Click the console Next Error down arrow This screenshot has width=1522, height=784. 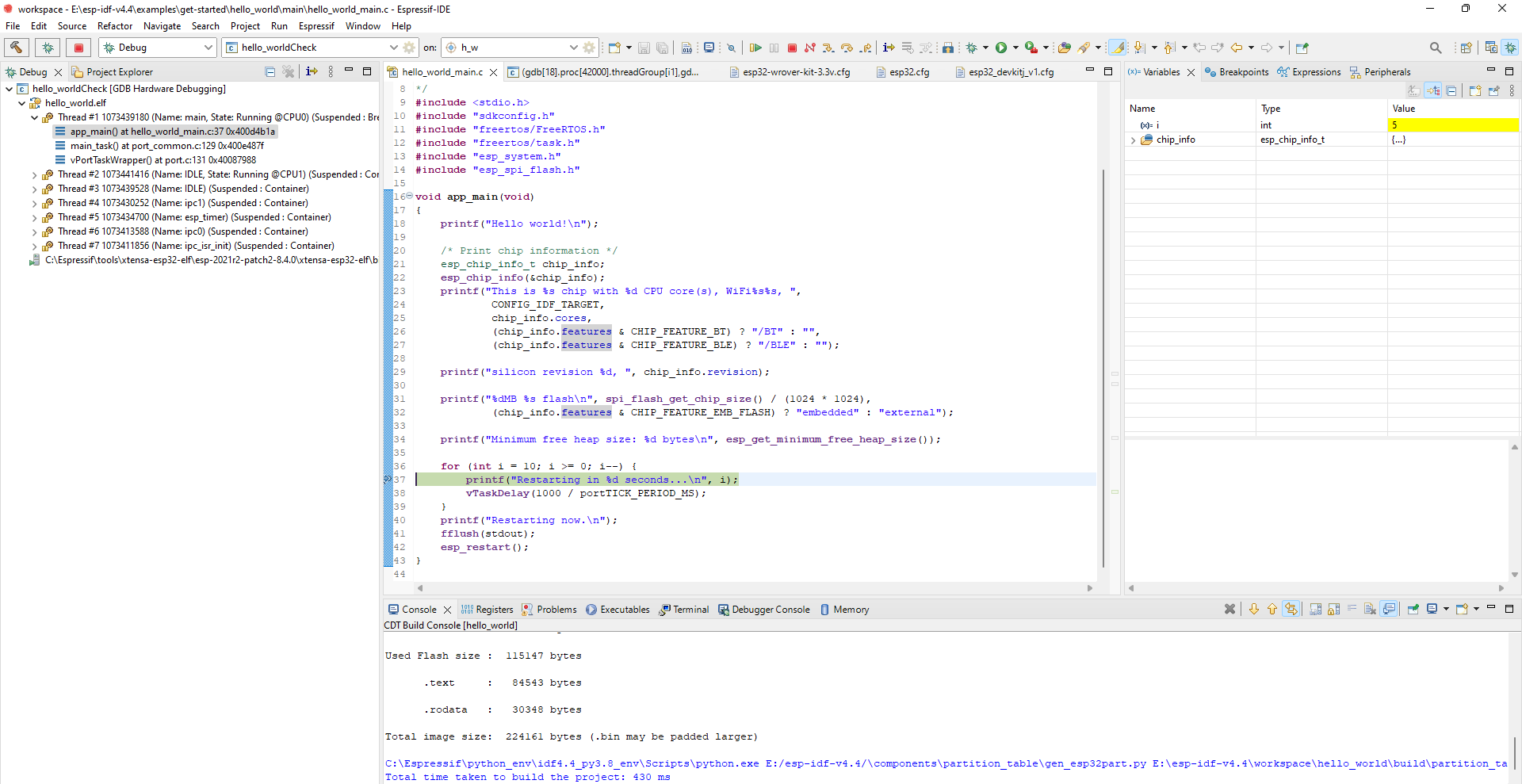click(x=1253, y=609)
